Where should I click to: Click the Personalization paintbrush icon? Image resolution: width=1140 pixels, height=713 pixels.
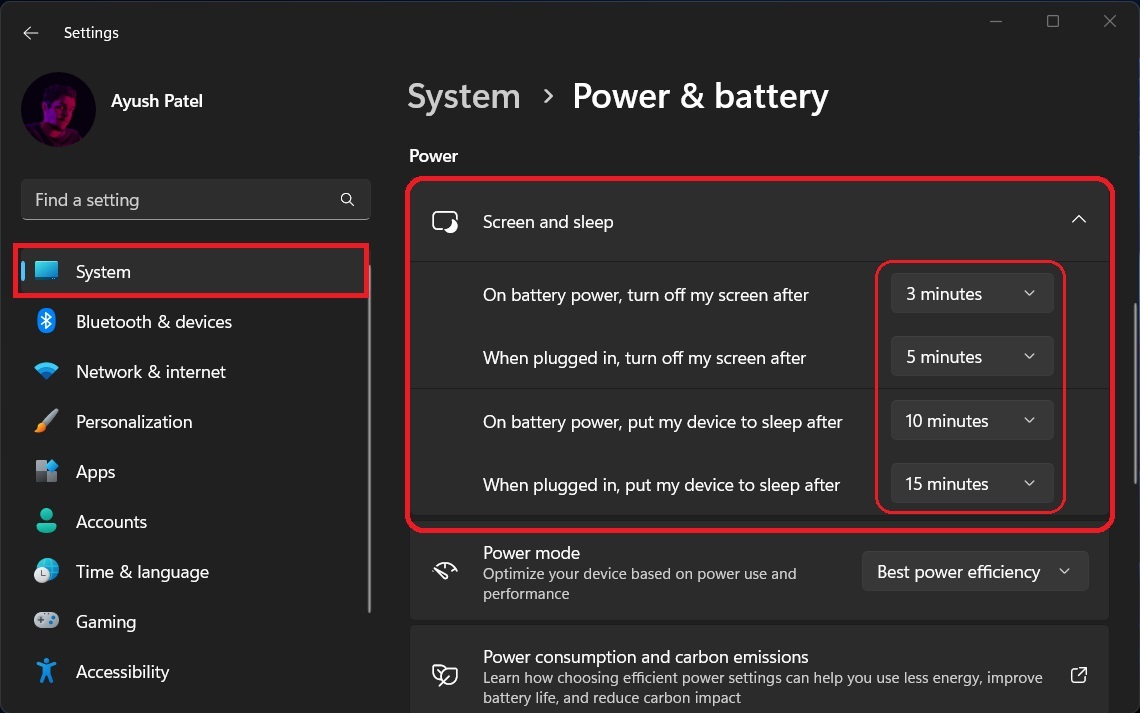click(46, 422)
